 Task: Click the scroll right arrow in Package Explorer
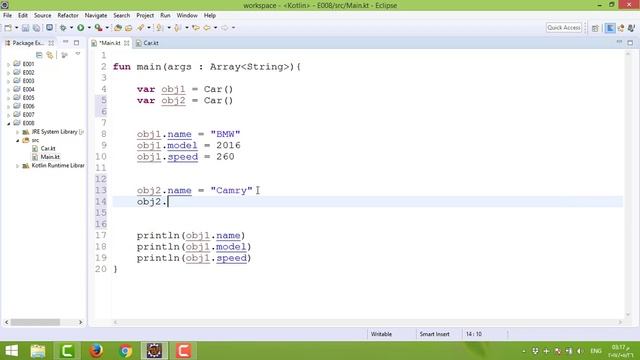[x=80, y=322]
